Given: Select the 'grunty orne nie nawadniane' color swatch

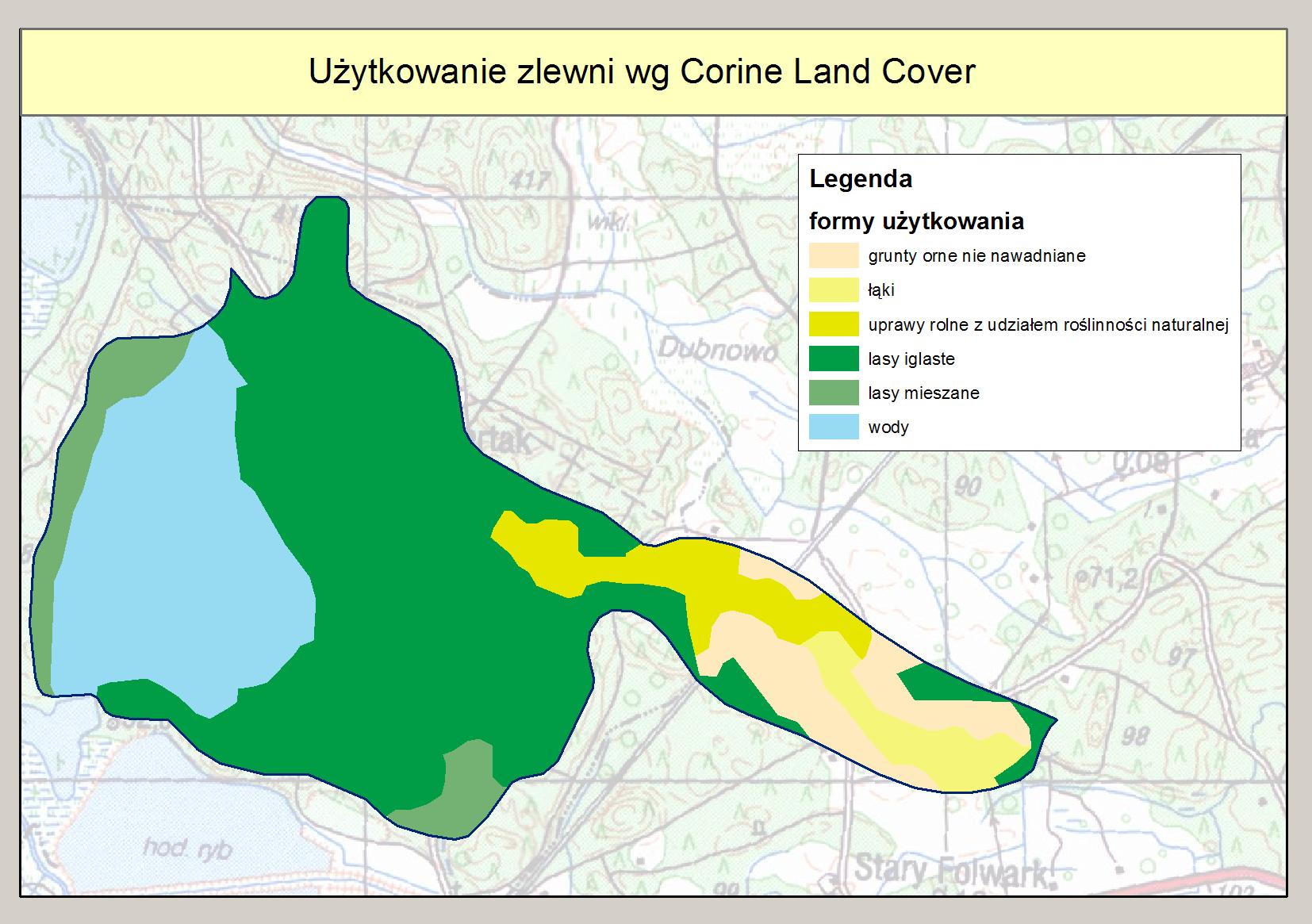Looking at the screenshot, I should tap(834, 255).
